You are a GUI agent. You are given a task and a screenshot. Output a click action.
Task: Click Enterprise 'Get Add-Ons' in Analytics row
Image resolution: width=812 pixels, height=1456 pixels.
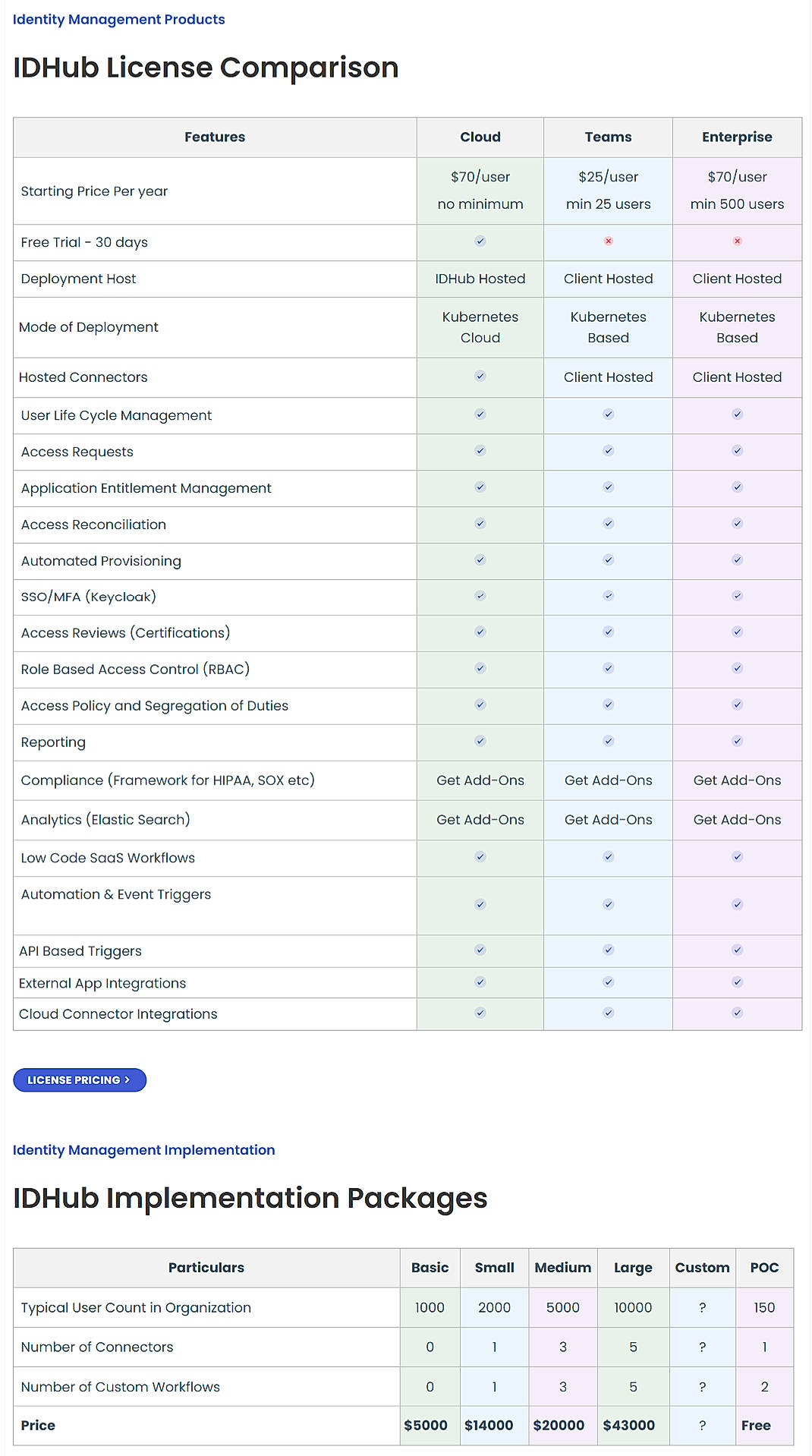737,820
